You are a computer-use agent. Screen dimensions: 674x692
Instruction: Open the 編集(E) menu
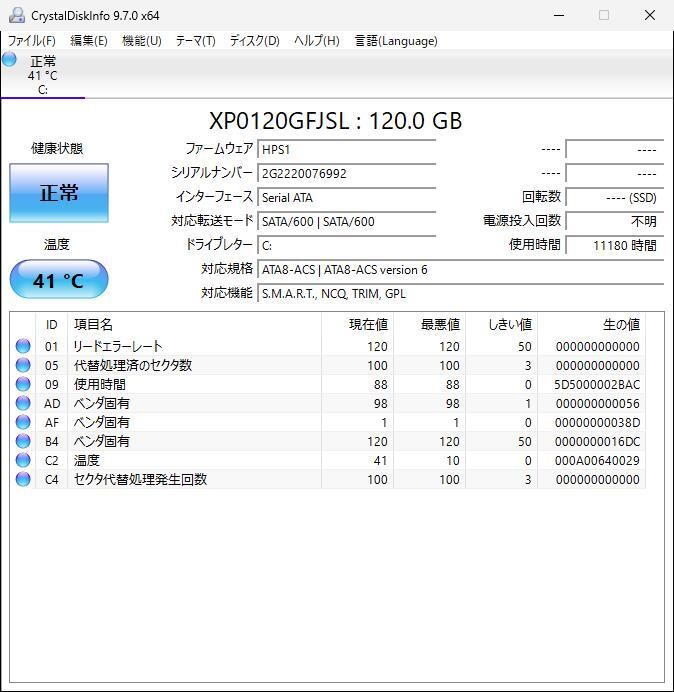(x=89, y=41)
